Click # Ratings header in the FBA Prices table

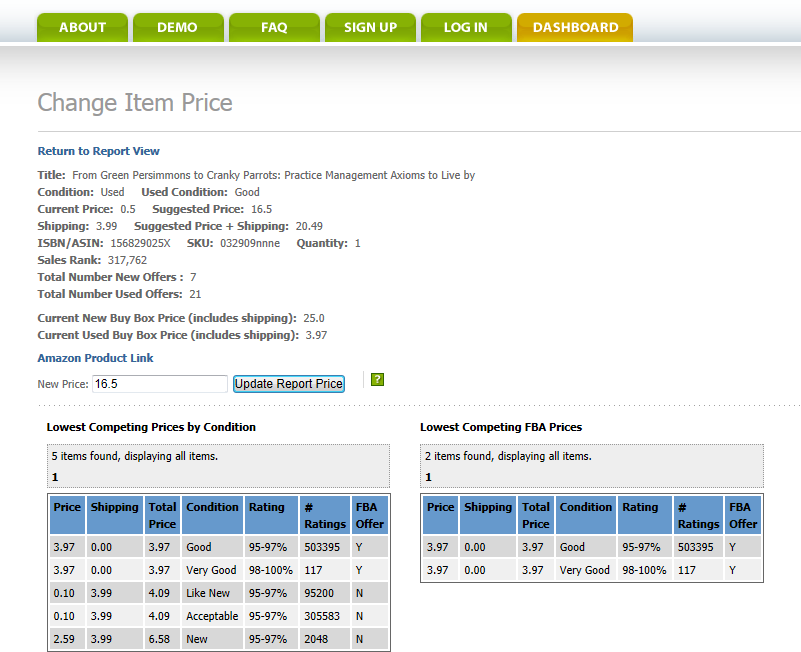pos(697,515)
